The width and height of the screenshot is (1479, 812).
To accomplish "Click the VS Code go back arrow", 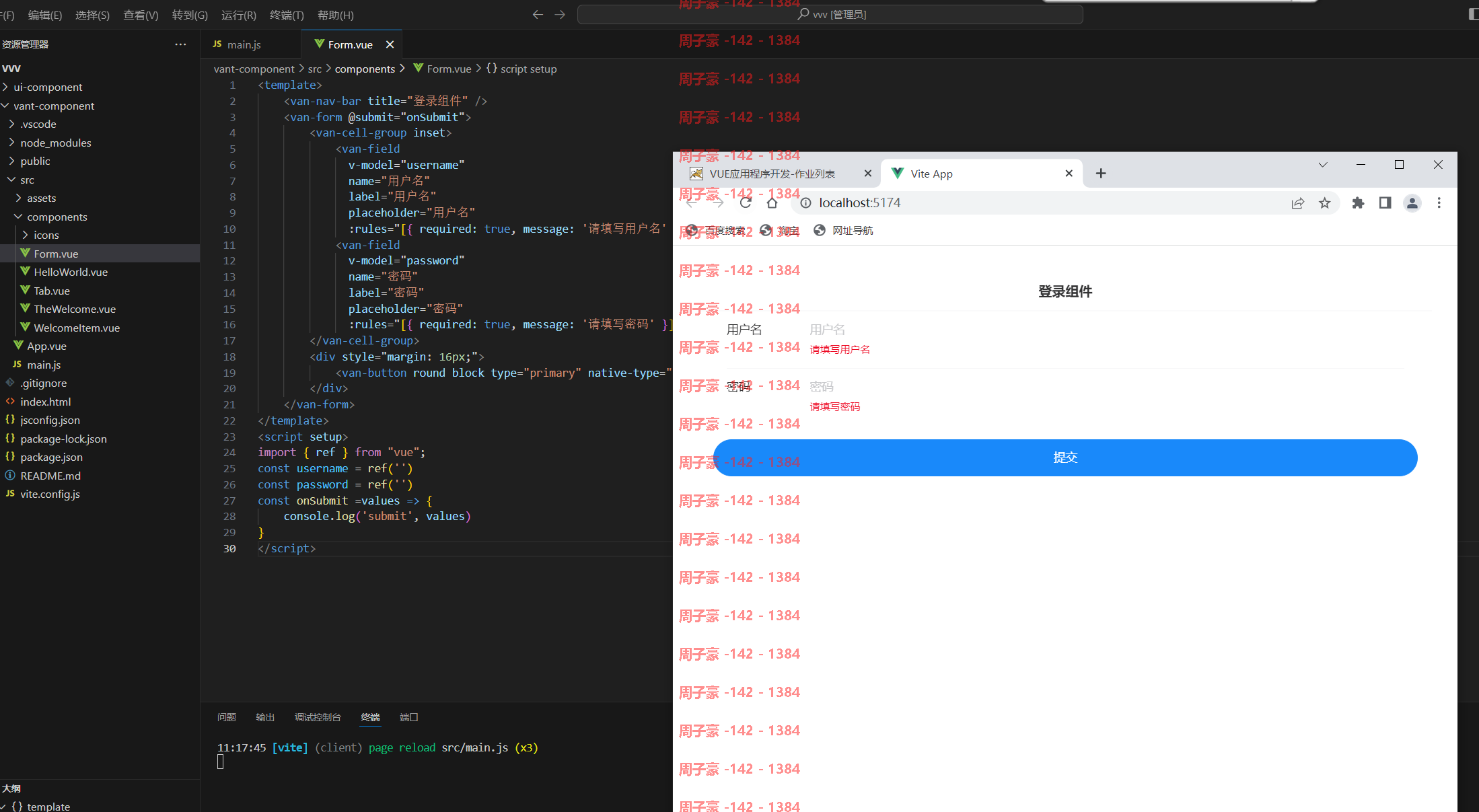I will (538, 14).
